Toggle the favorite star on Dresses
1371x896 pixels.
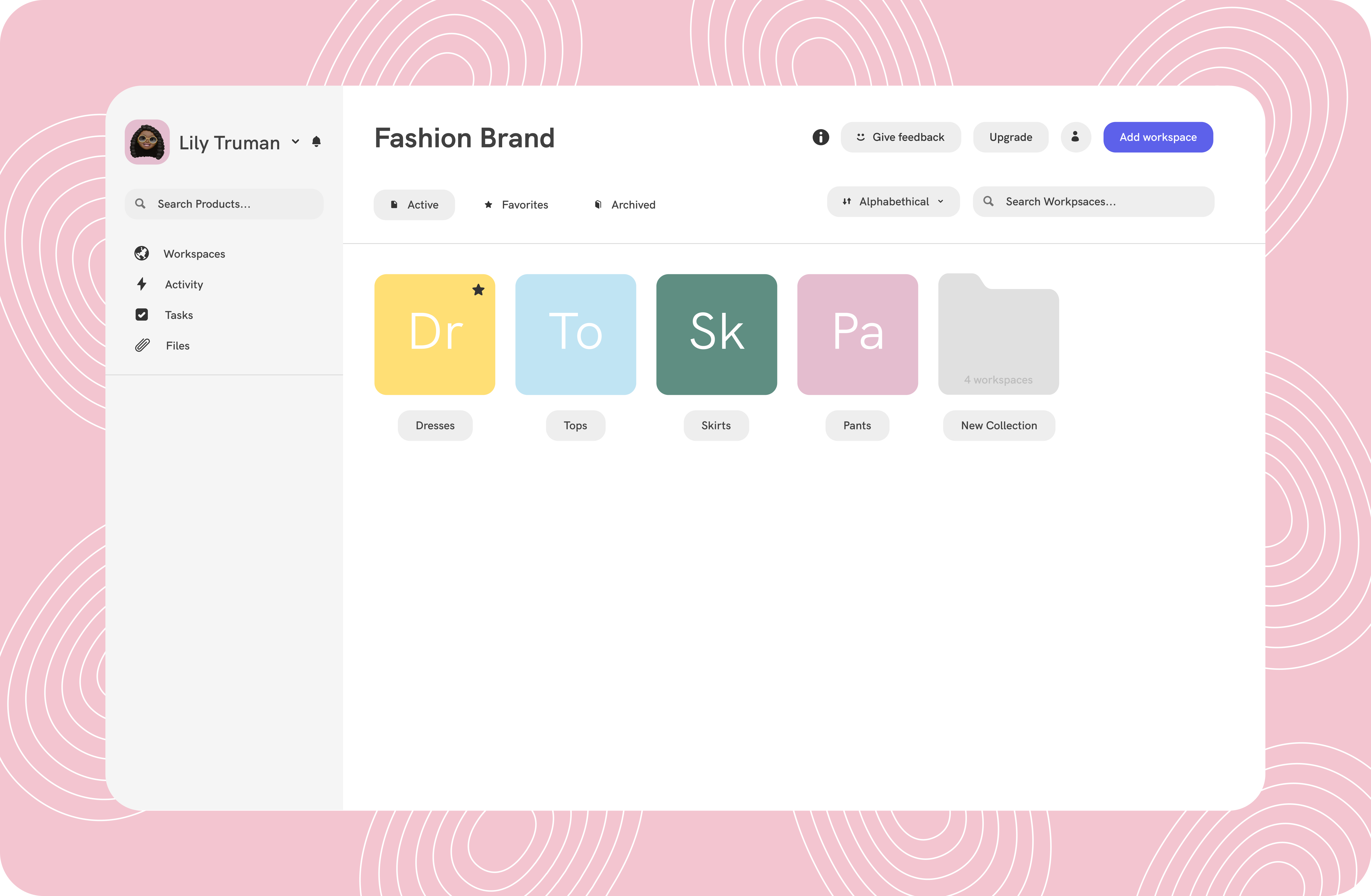[478, 290]
